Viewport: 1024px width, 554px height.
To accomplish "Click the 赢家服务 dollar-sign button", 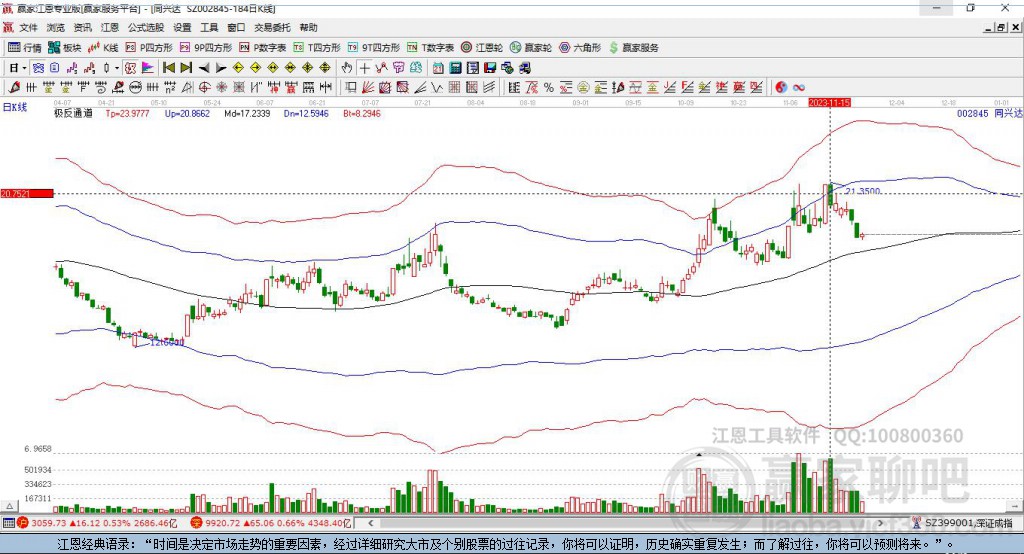I will tap(633, 48).
